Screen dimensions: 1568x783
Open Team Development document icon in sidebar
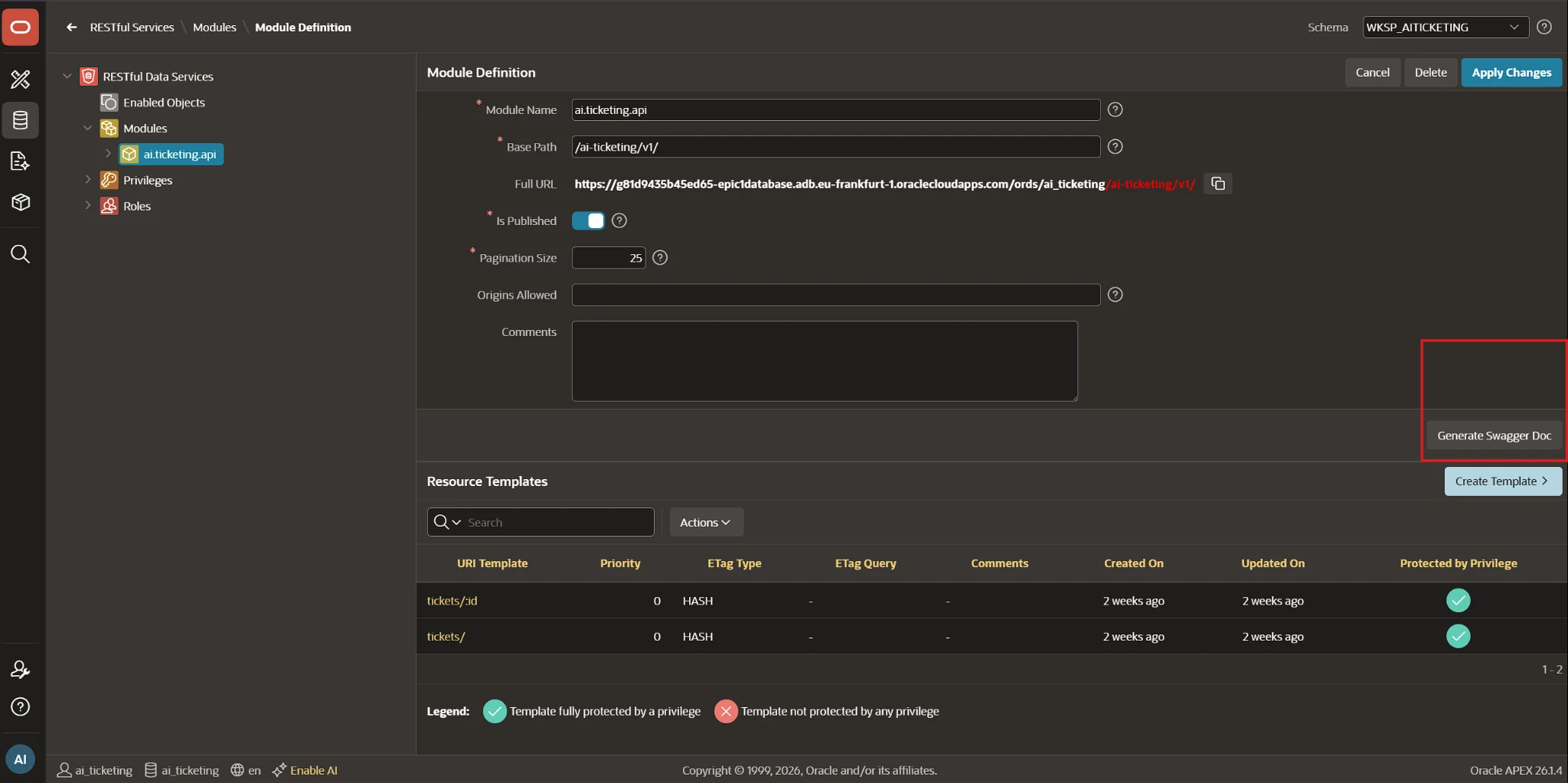(x=21, y=161)
